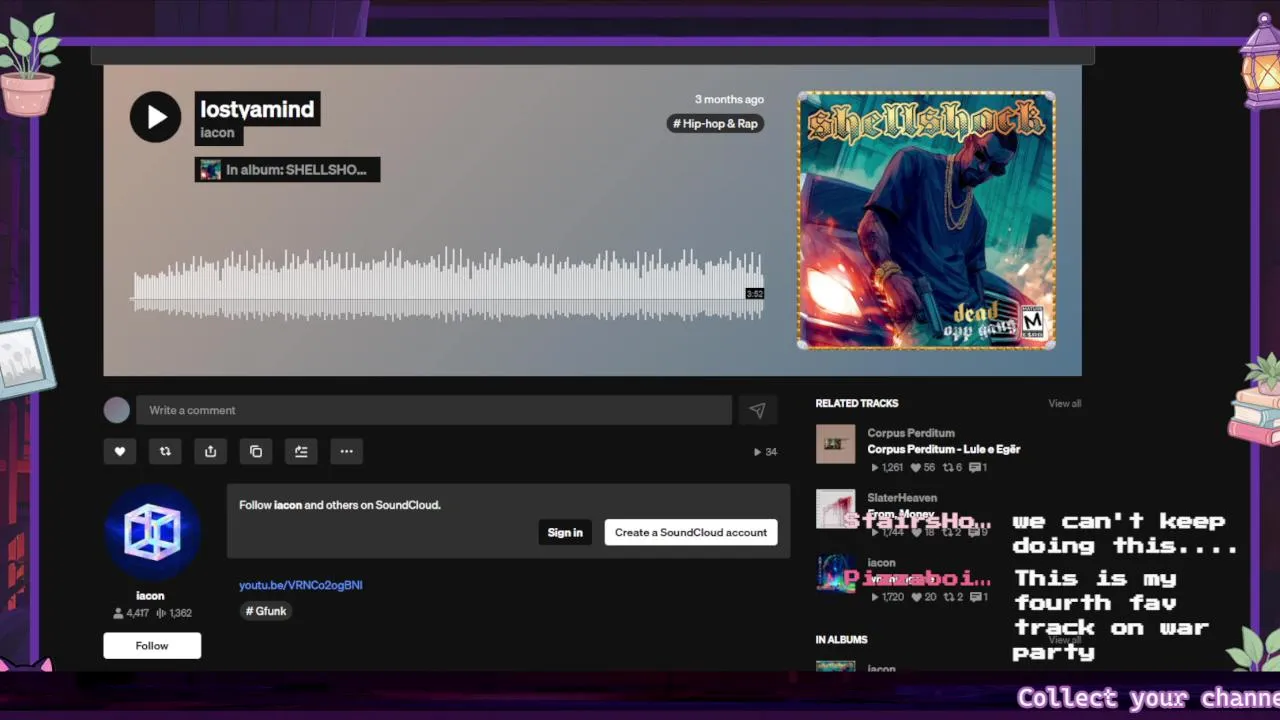
Task: Repost the track using repost icon
Action: tap(165, 451)
